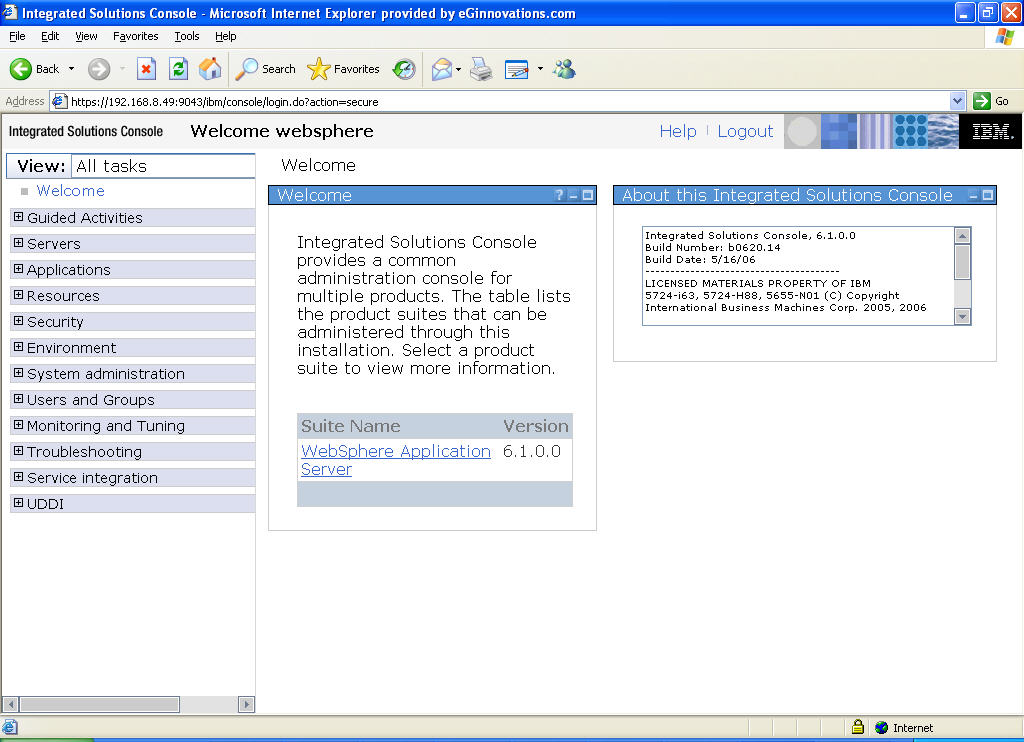Open the WebSphere Application Server link
This screenshot has height=742, width=1024.
[396, 460]
